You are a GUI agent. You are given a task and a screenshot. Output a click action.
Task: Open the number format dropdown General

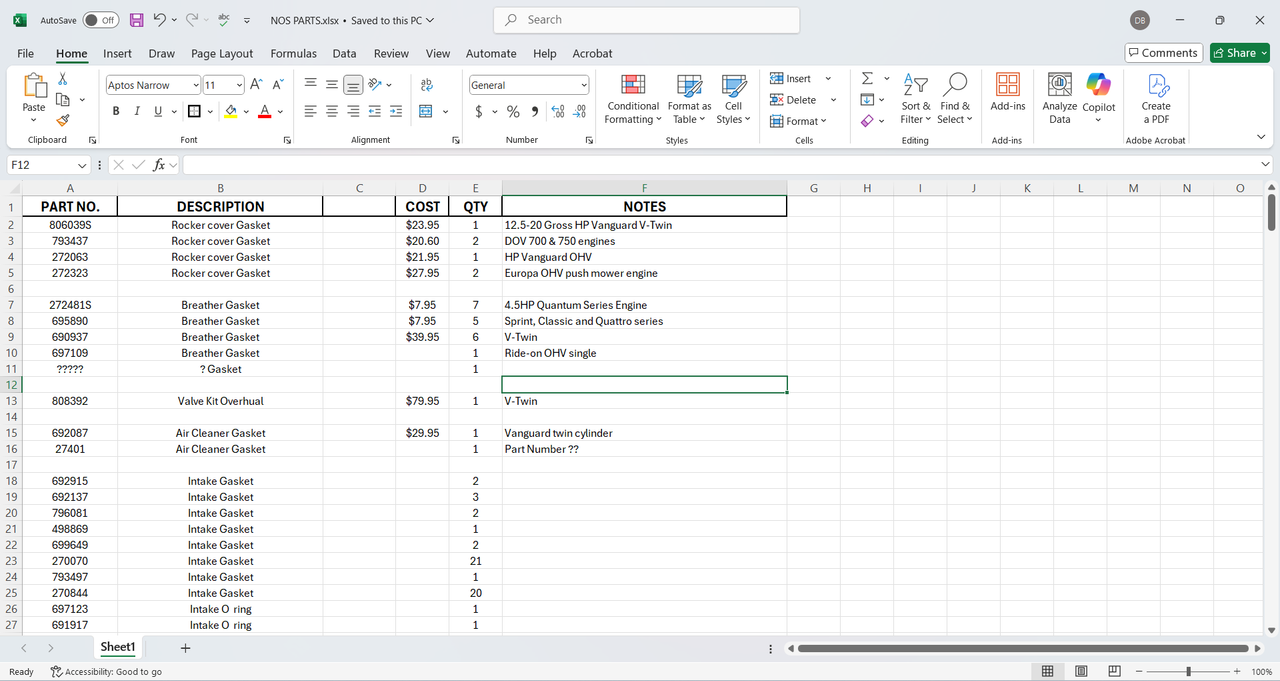pyautogui.click(x=582, y=85)
